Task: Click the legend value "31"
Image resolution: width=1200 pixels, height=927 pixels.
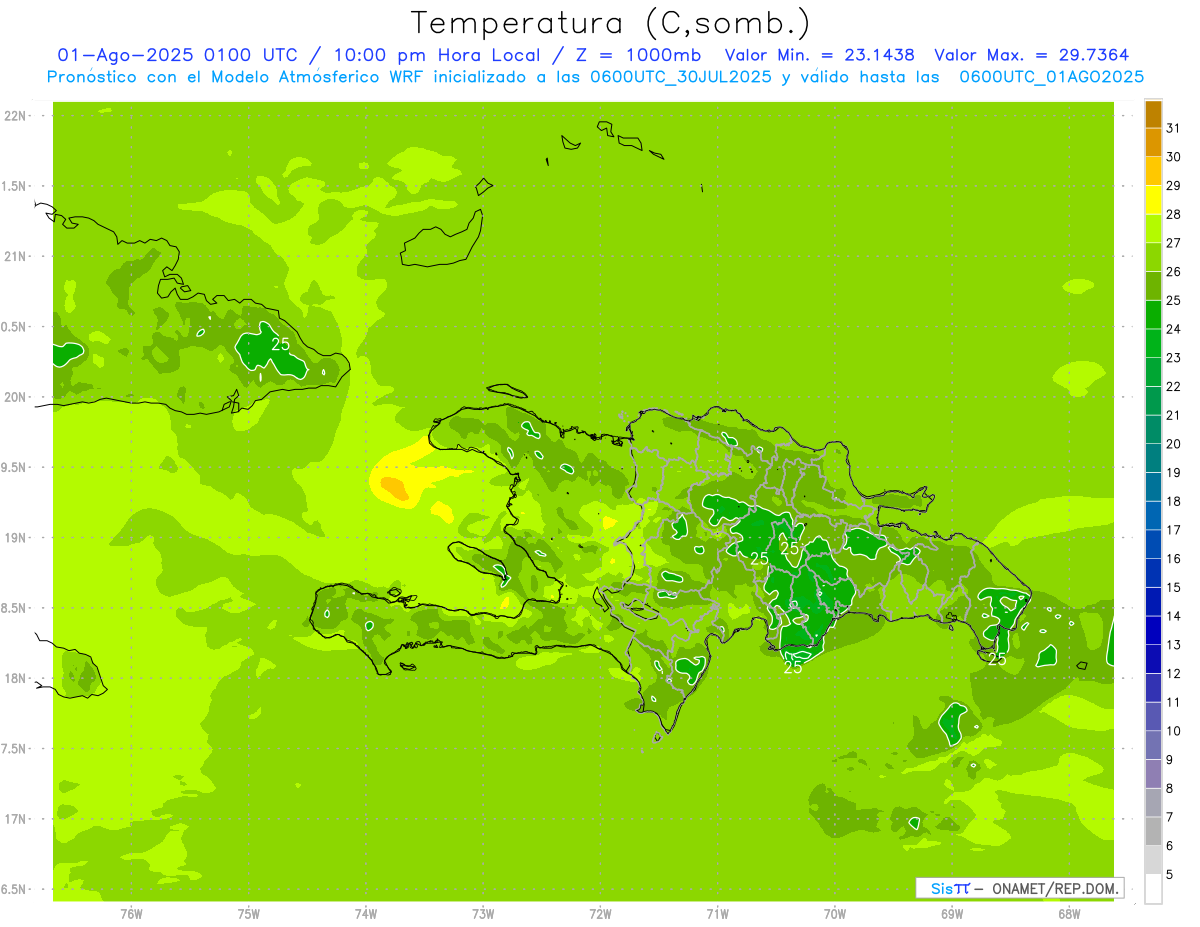Action: [1174, 128]
